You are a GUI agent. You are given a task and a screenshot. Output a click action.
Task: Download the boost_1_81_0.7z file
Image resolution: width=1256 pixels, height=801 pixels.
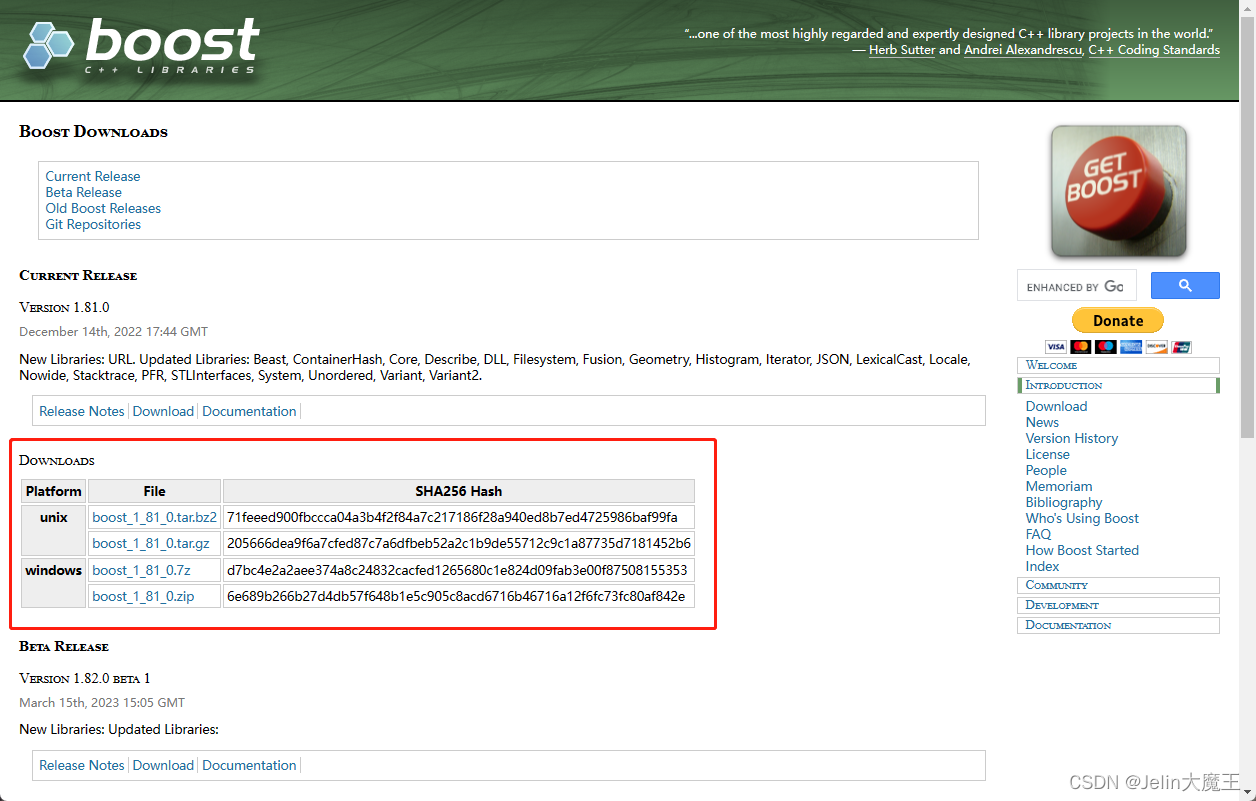tap(141, 570)
